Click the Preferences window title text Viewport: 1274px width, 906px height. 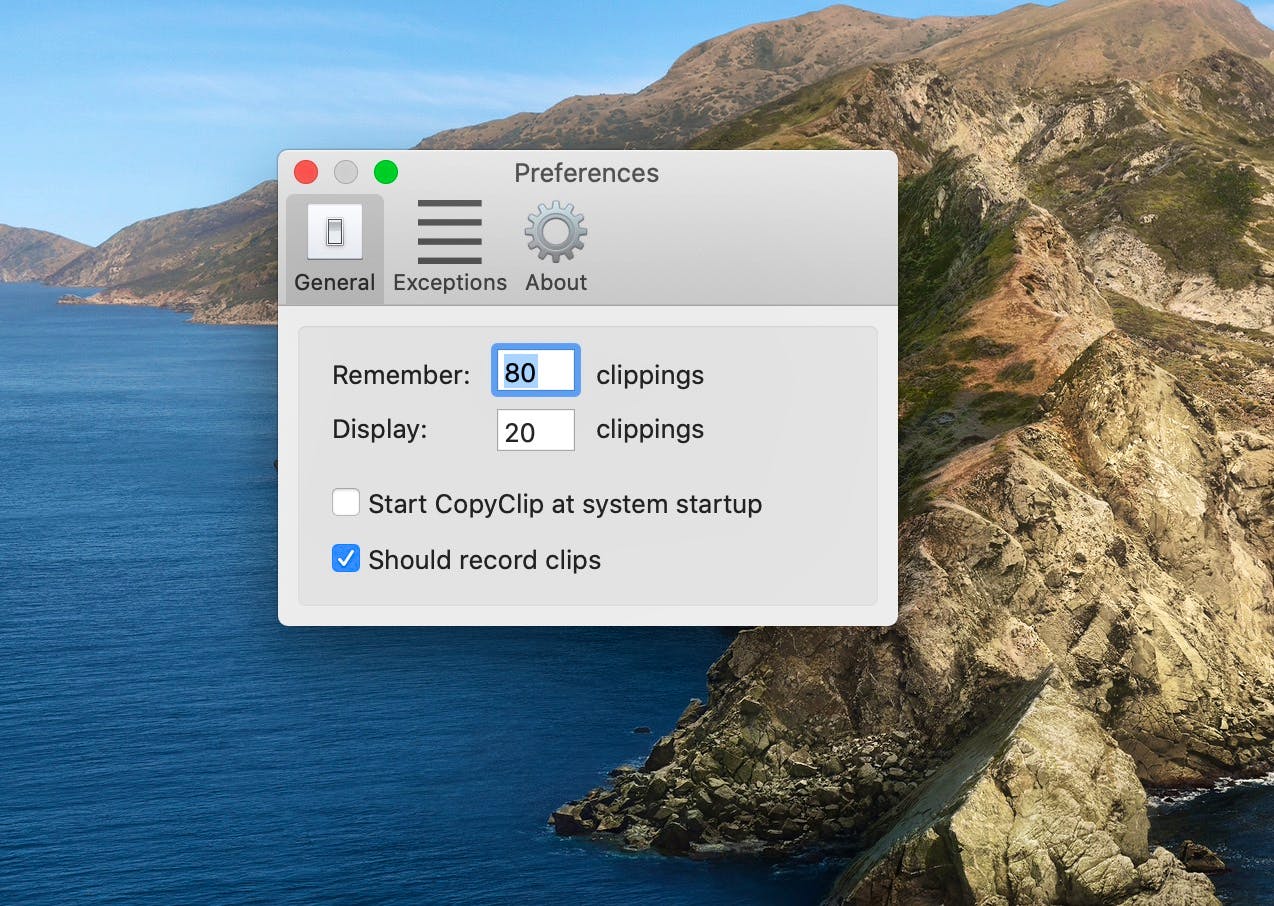586,173
